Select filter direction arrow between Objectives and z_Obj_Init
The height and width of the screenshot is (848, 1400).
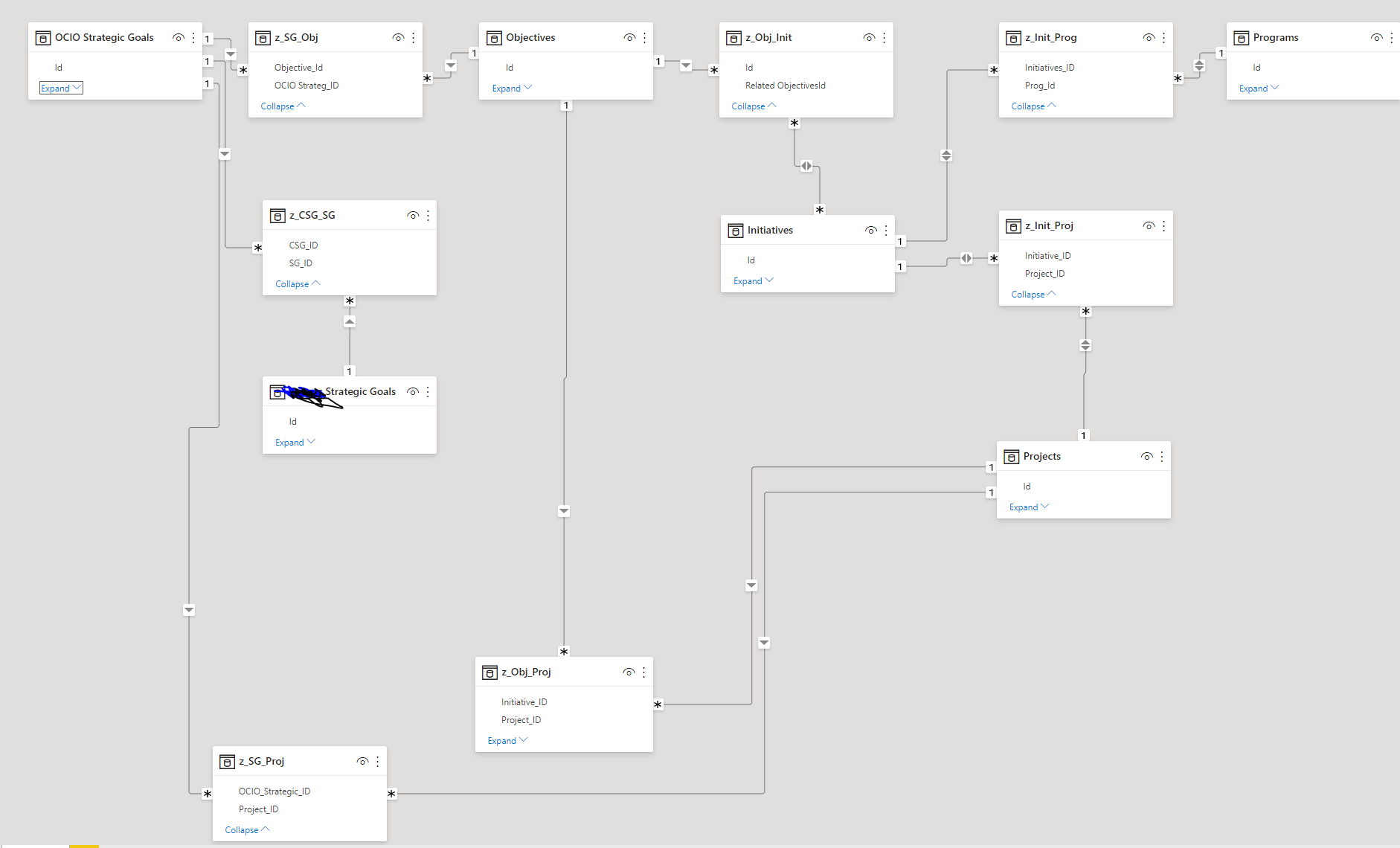click(686, 65)
